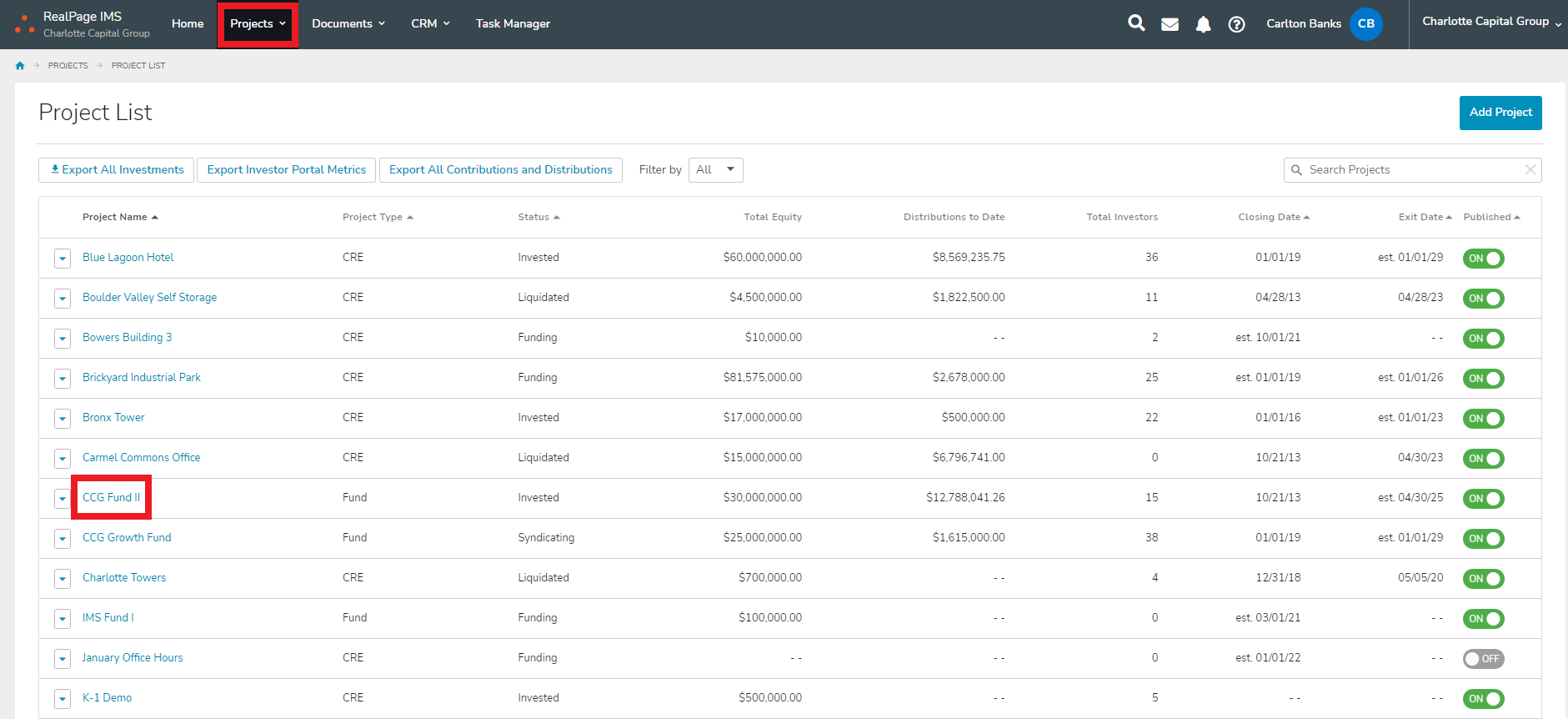
Task: Expand row actions for Bronx Tower
Action: pyautogui.click(x=63, y=418)
